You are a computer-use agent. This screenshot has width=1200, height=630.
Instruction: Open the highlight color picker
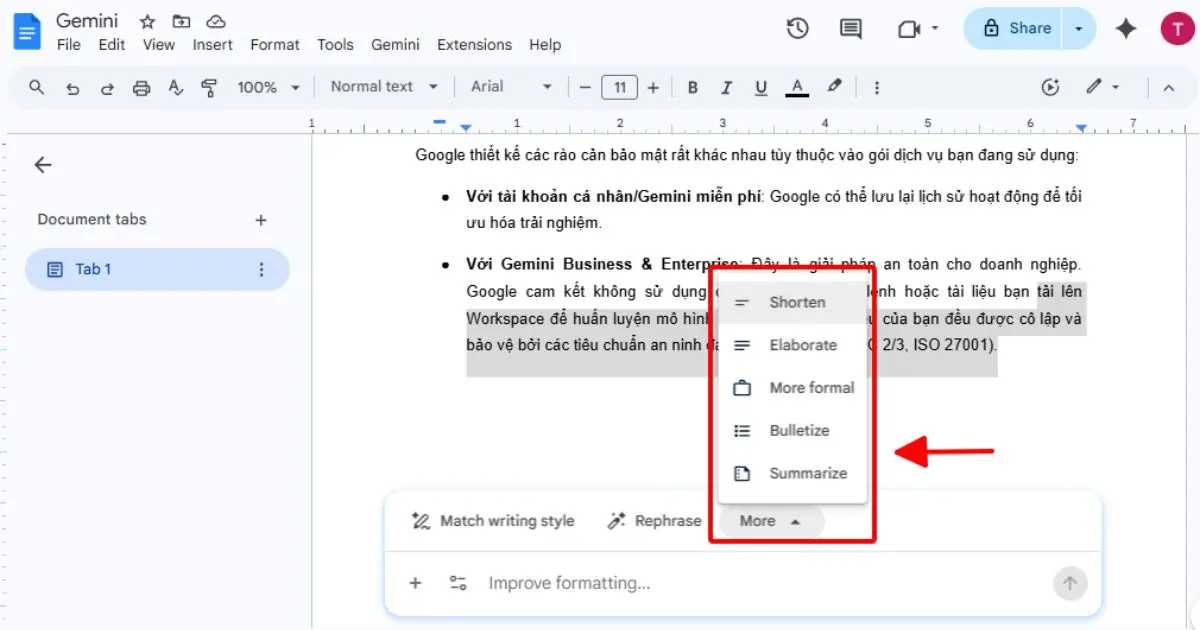coord(834,87)
